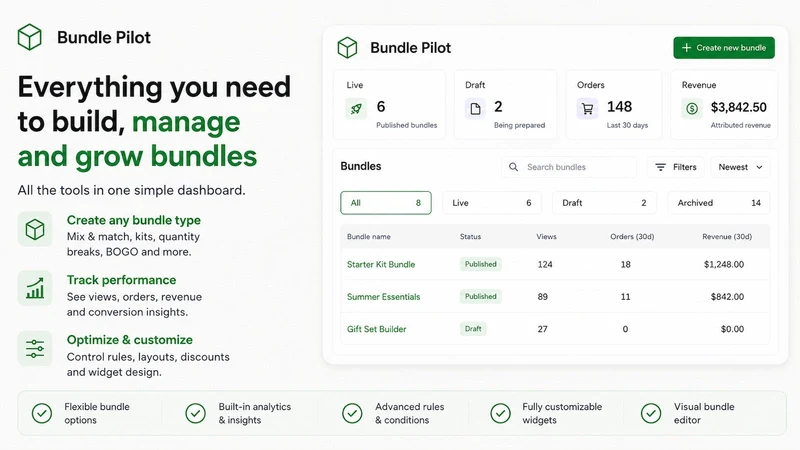Click the 148 orders count
800x450 pixels.
click(619, 107)
